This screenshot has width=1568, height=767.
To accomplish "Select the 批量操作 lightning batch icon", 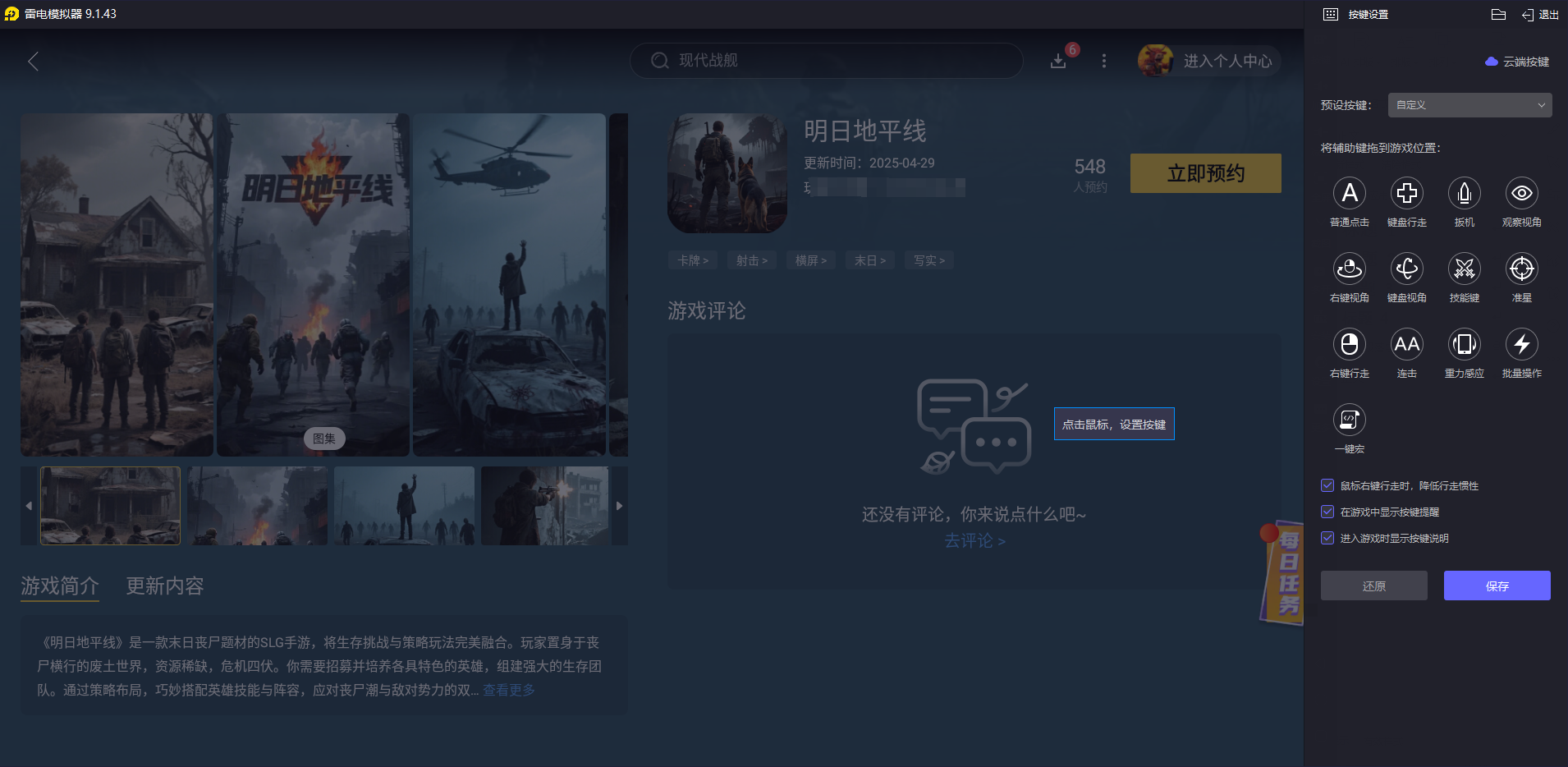I will [1521, 345].
